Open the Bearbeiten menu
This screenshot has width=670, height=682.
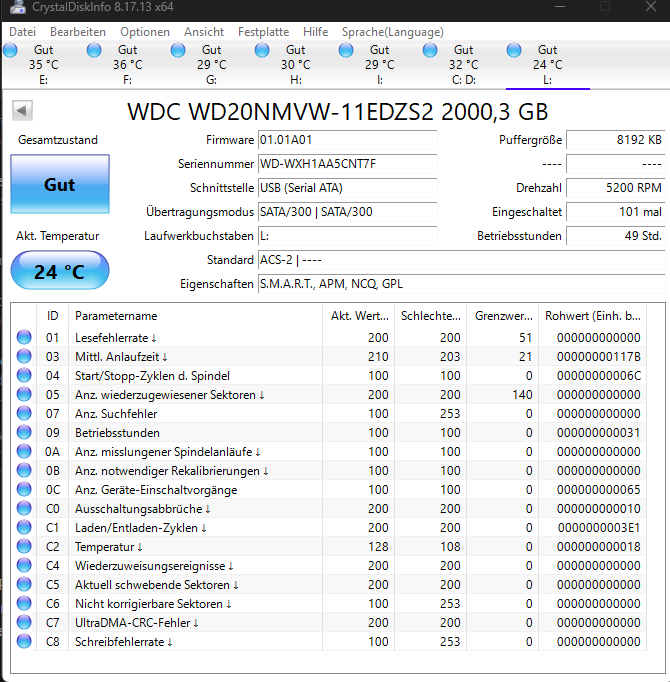(x=78, y=32)
